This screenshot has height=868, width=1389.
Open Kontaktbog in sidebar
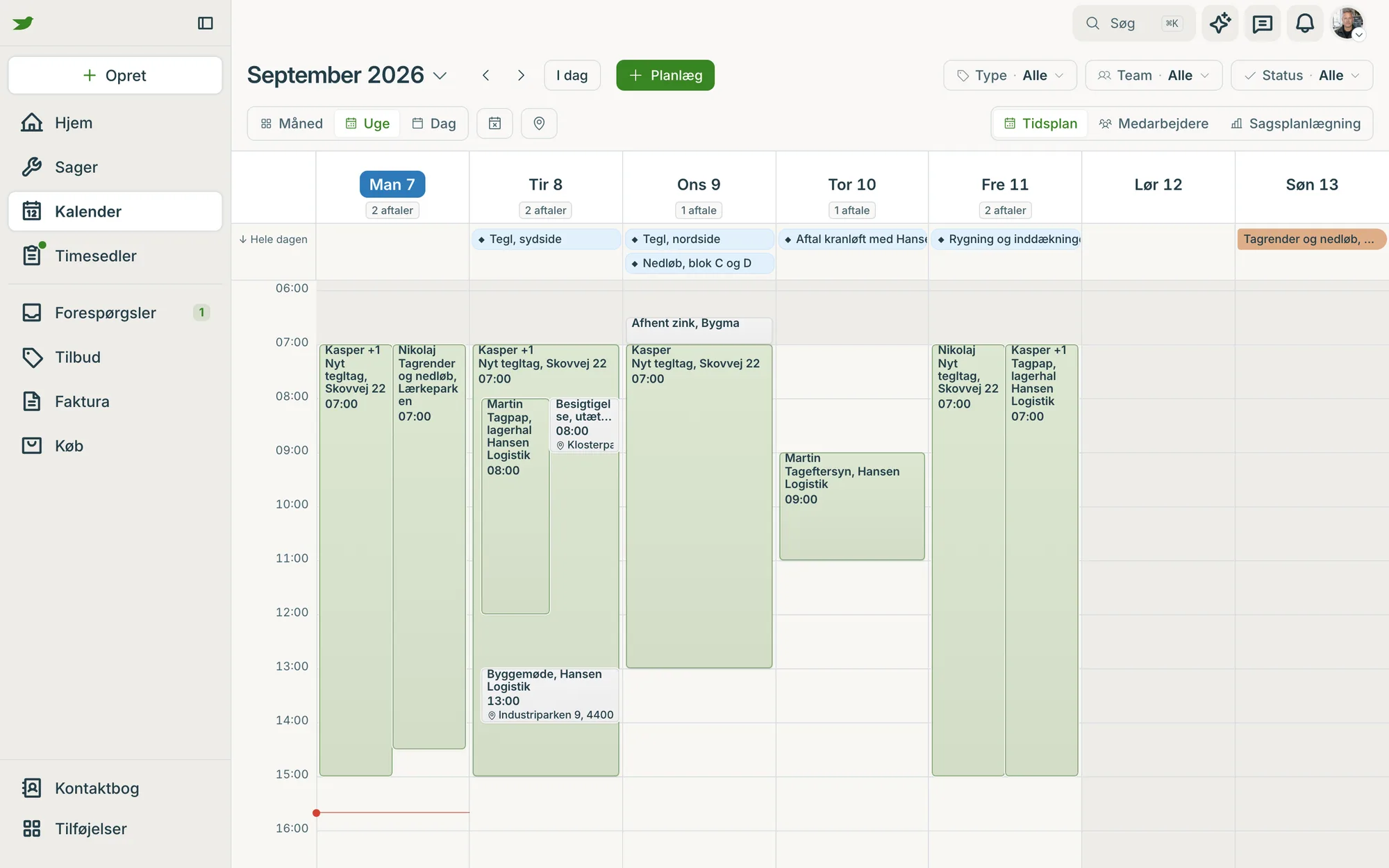[x=115, y=789]
